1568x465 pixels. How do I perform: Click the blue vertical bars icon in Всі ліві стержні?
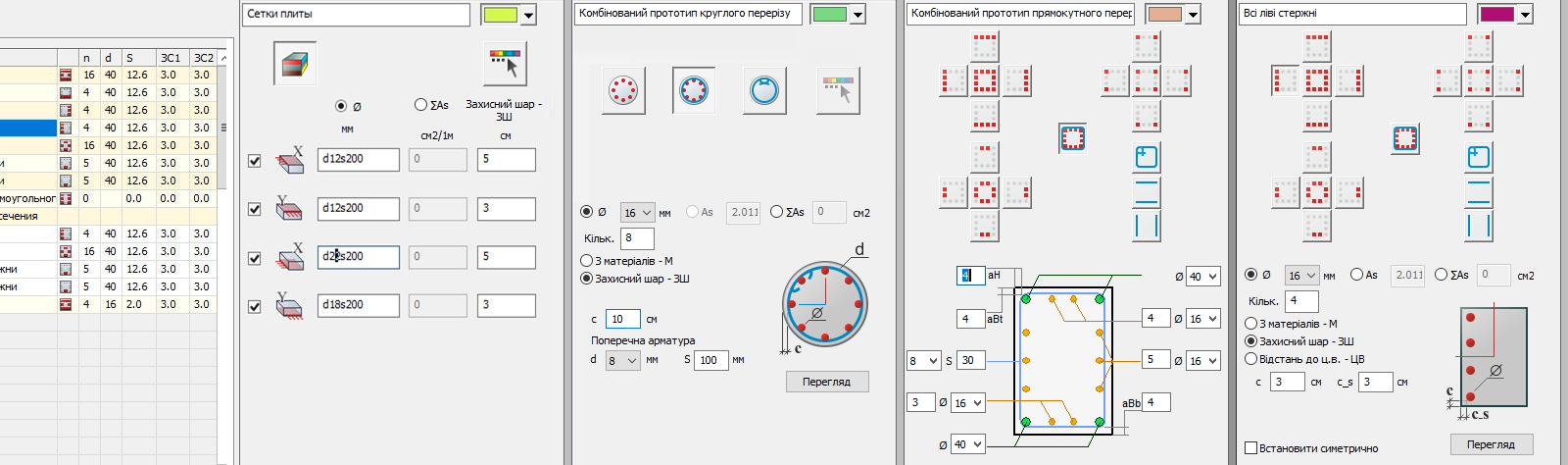click(1478, 226)
